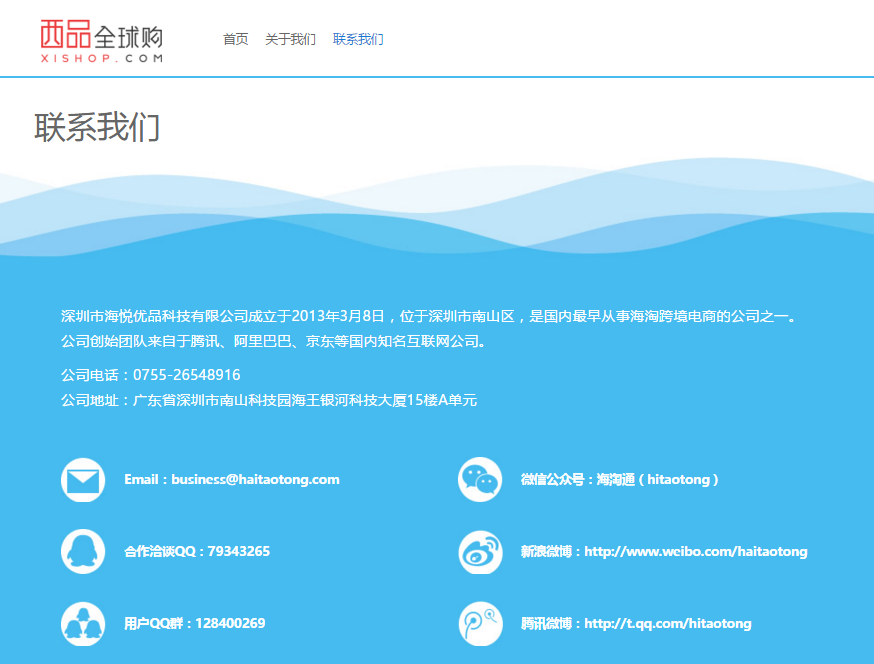
Task: Click the Sina Weibo icon
Action: tap(480, 551)
